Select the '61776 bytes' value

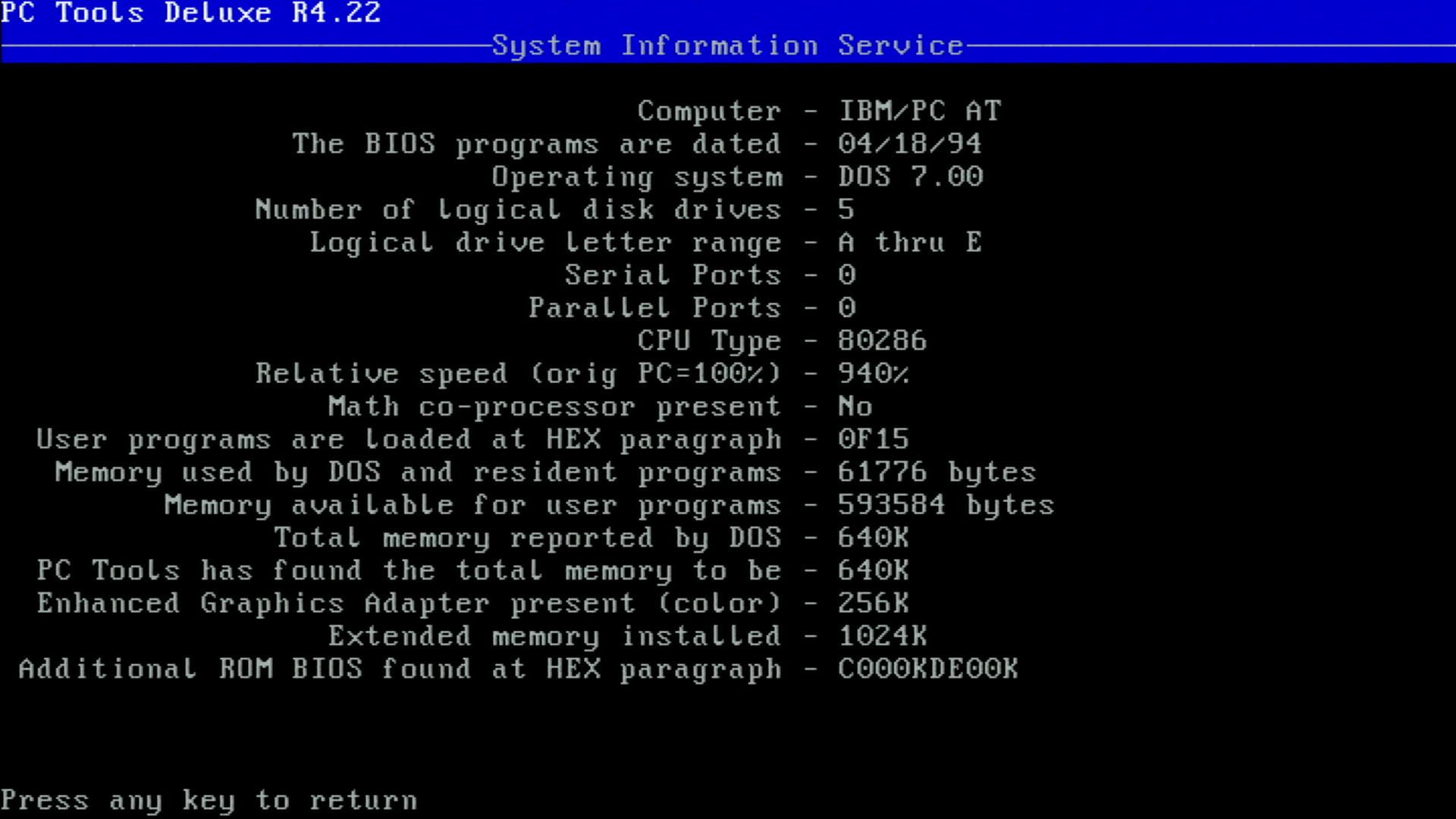pyautogui.click(x=937, y=472)
